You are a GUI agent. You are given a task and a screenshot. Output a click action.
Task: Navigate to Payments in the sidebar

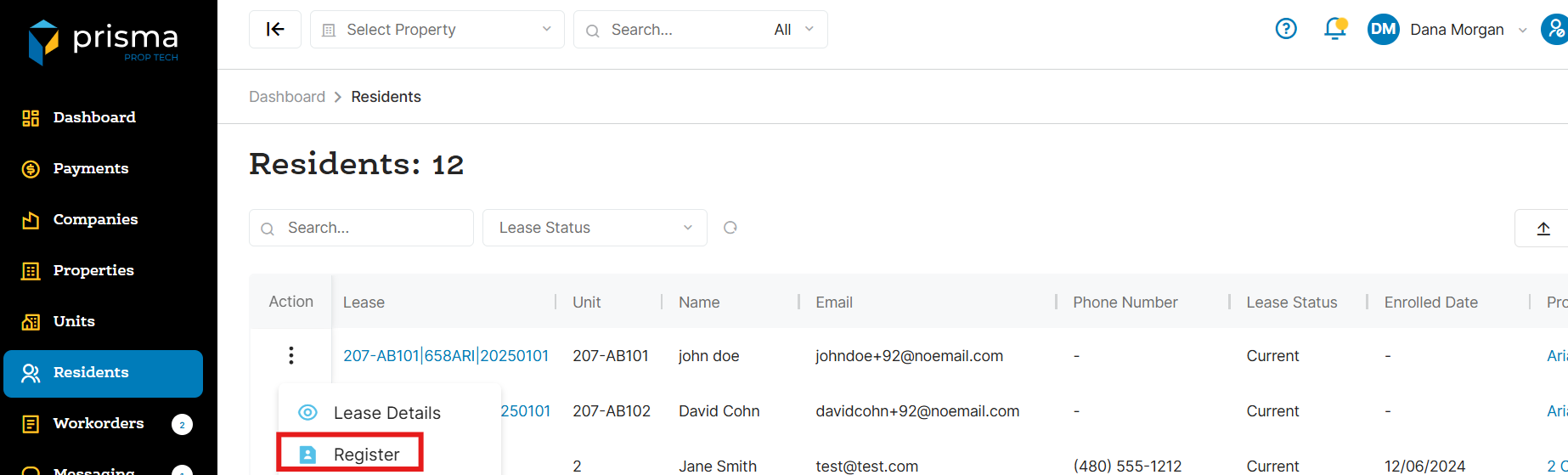tap(91, 168)
